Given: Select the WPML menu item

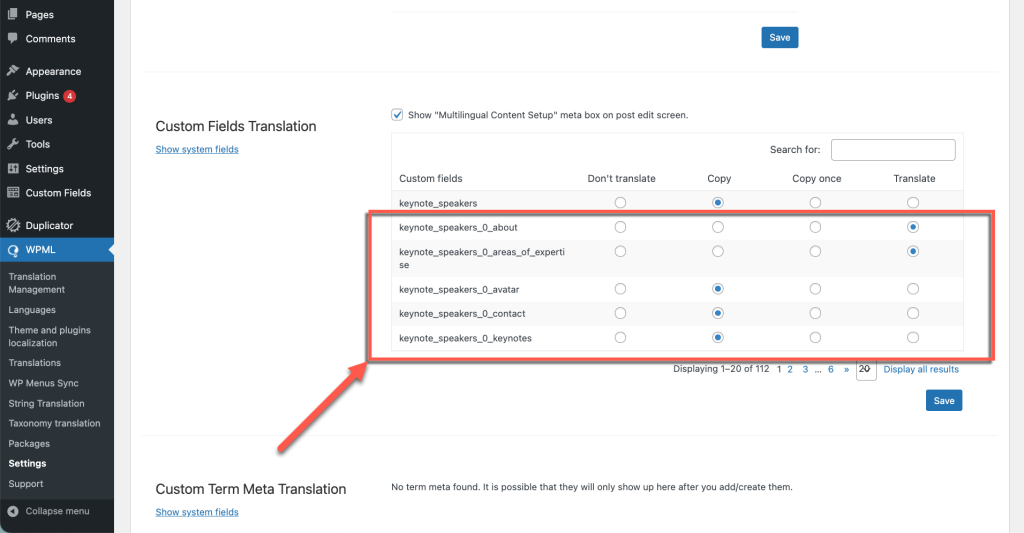Looking at the screenshot, I should (x=57, y=250).
